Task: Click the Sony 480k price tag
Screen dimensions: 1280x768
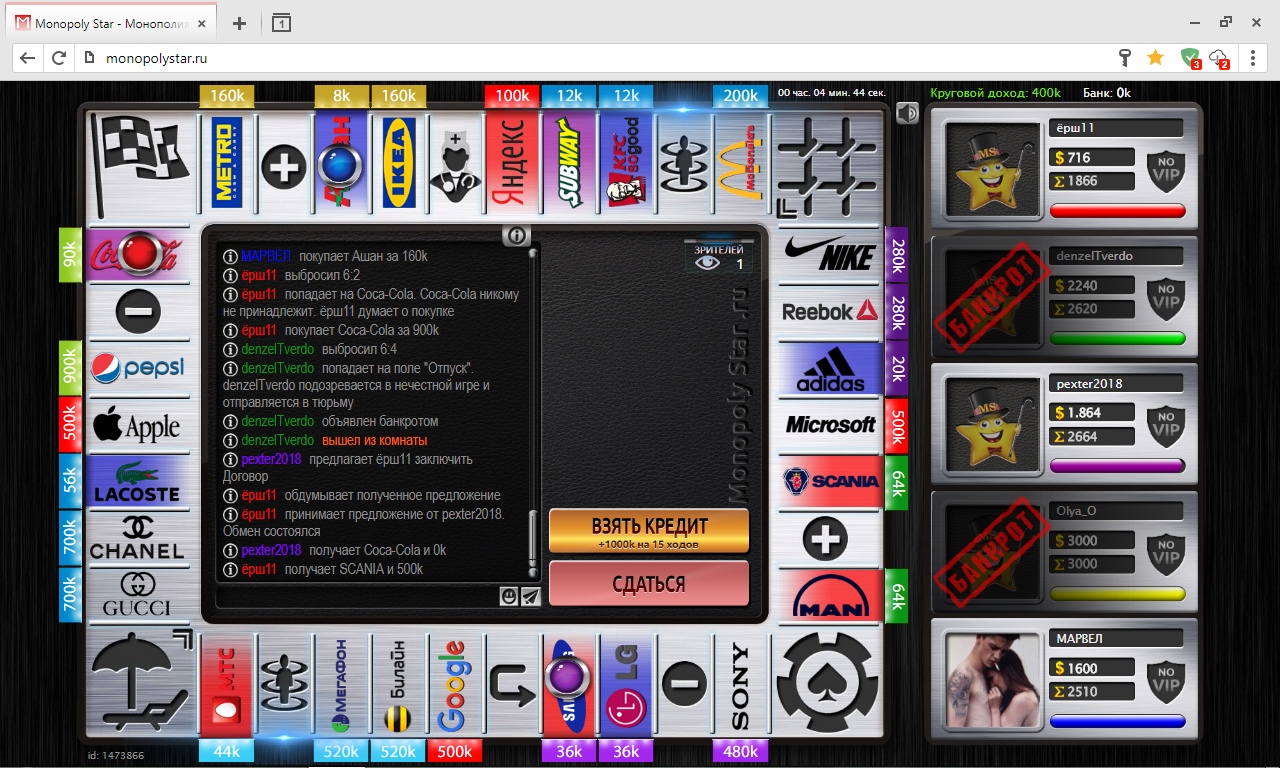Action: click(x=740, y=751)
